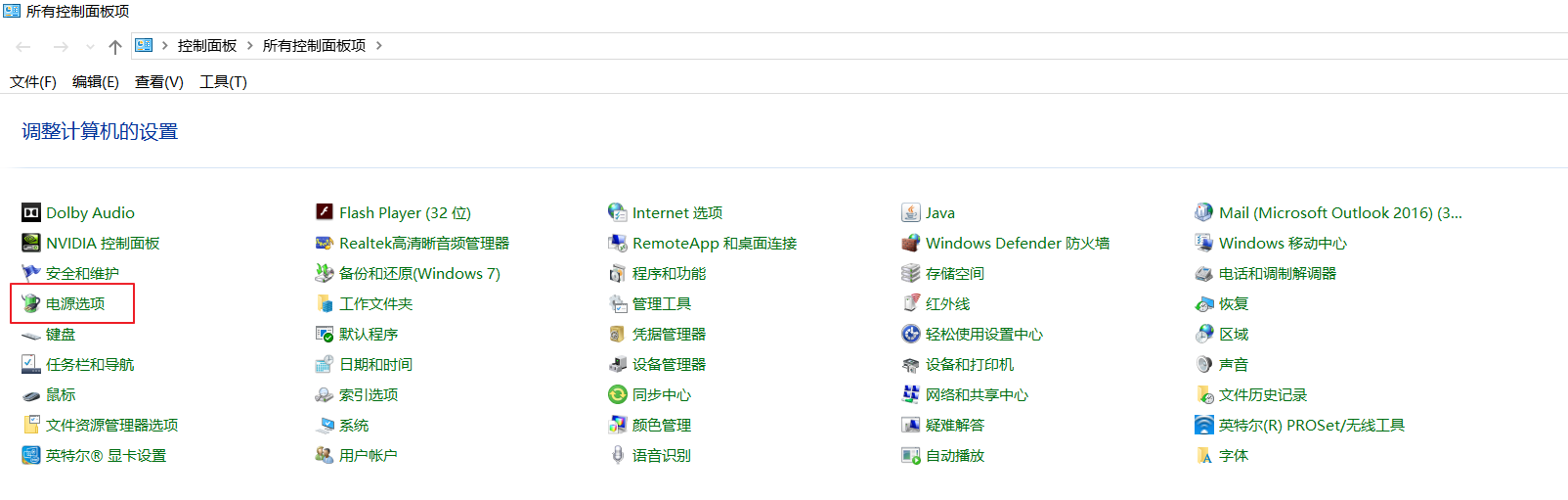The height and width of the screenshot is (500, 1568).
Task: Click the 声音 speaker icon
Action: point(1204,364)
